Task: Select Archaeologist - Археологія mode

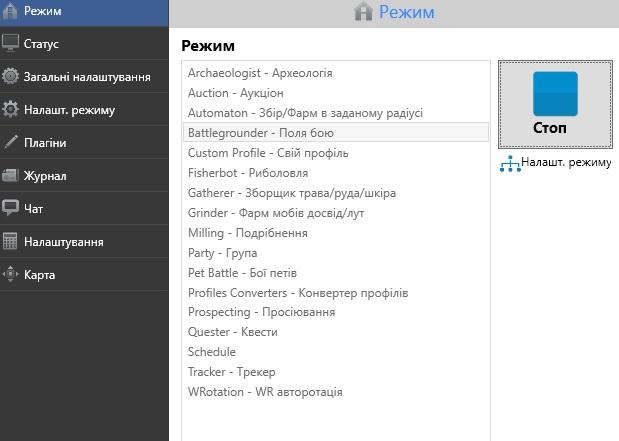Action: (x=260, y=73)
